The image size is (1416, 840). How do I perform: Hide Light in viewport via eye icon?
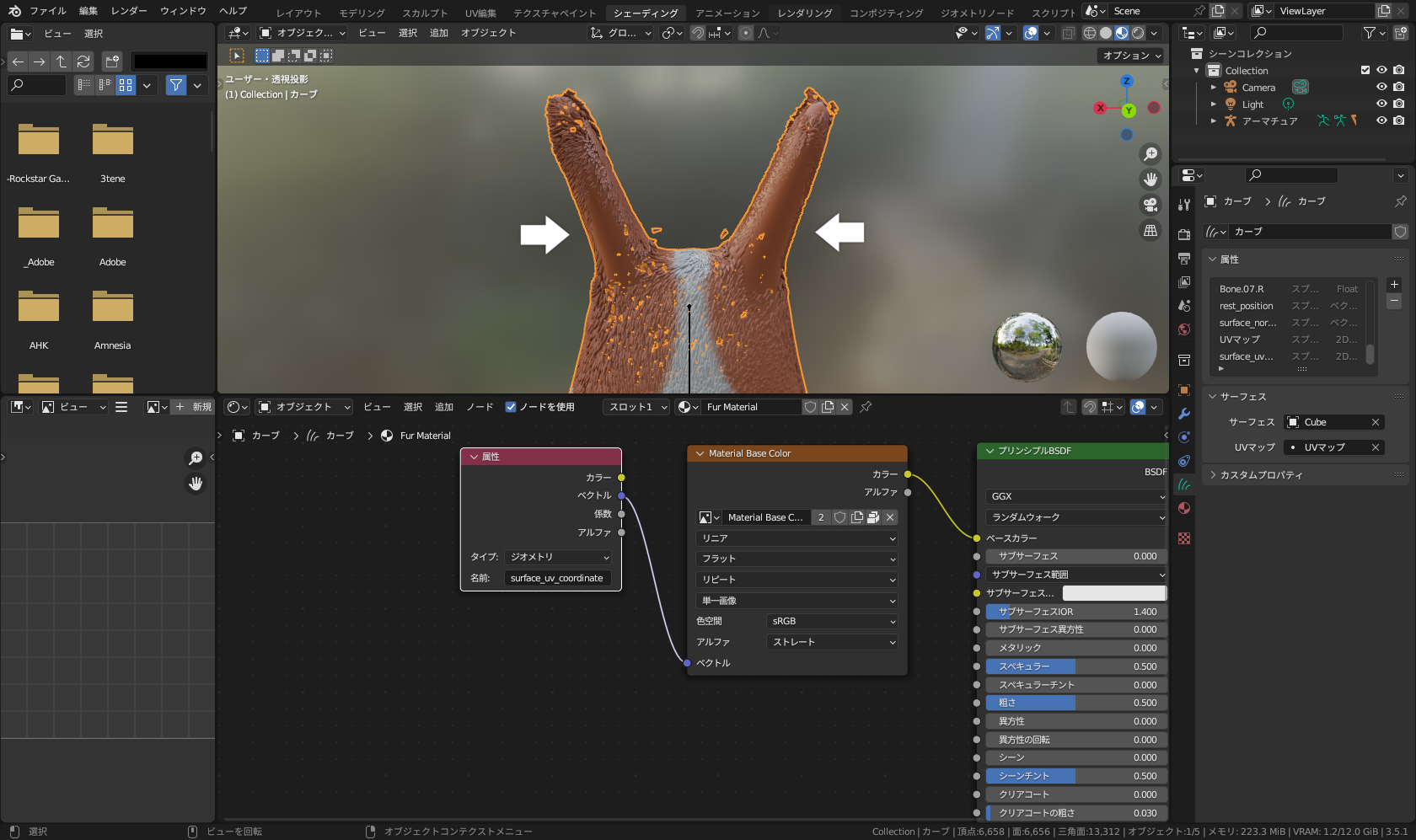pos(1381,104)
